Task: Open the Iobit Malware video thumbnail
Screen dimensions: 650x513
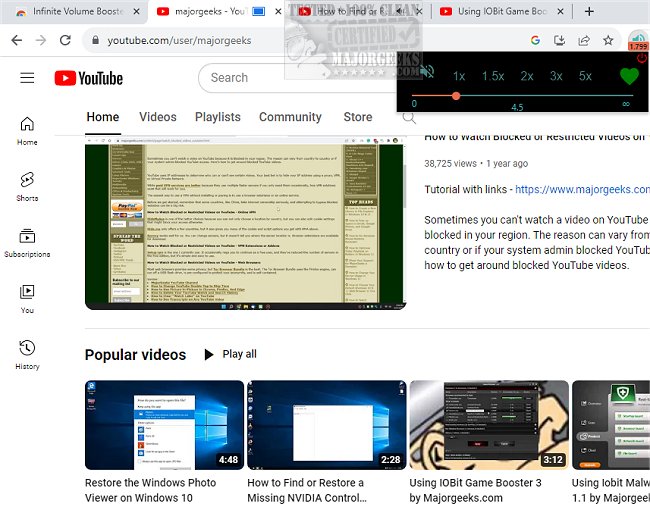Action: pyautogui.click(x=611, y=425)
